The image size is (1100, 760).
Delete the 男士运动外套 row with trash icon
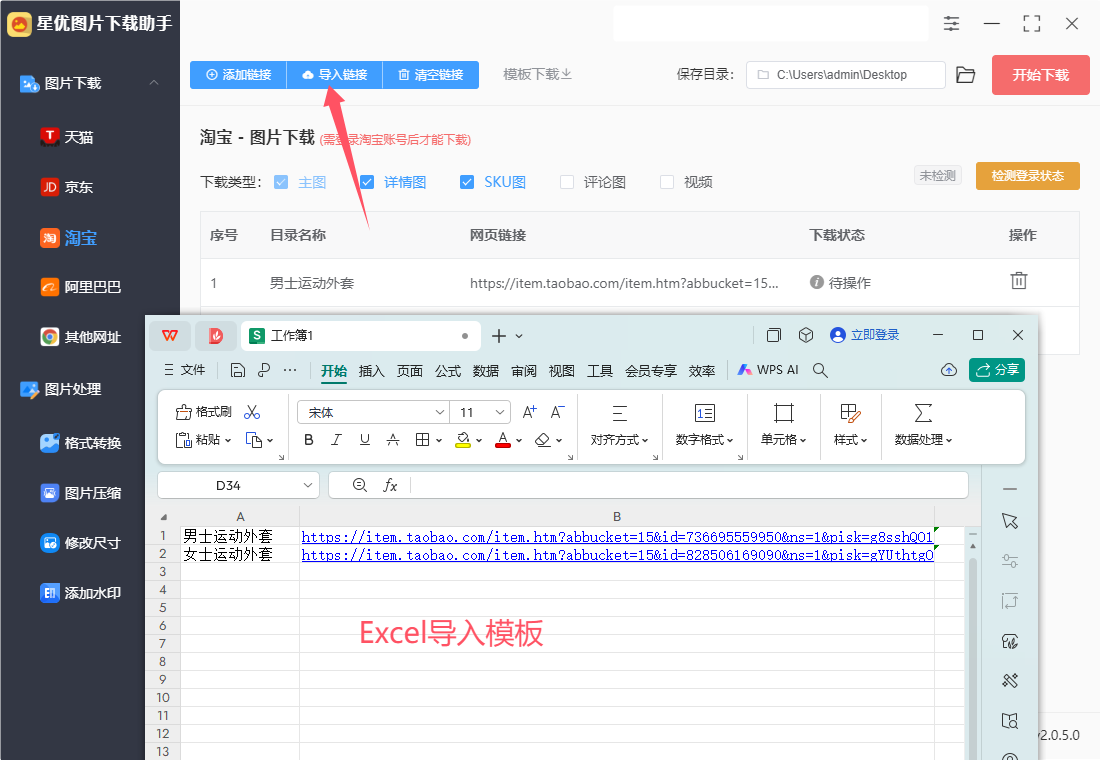pos(1019,281)
